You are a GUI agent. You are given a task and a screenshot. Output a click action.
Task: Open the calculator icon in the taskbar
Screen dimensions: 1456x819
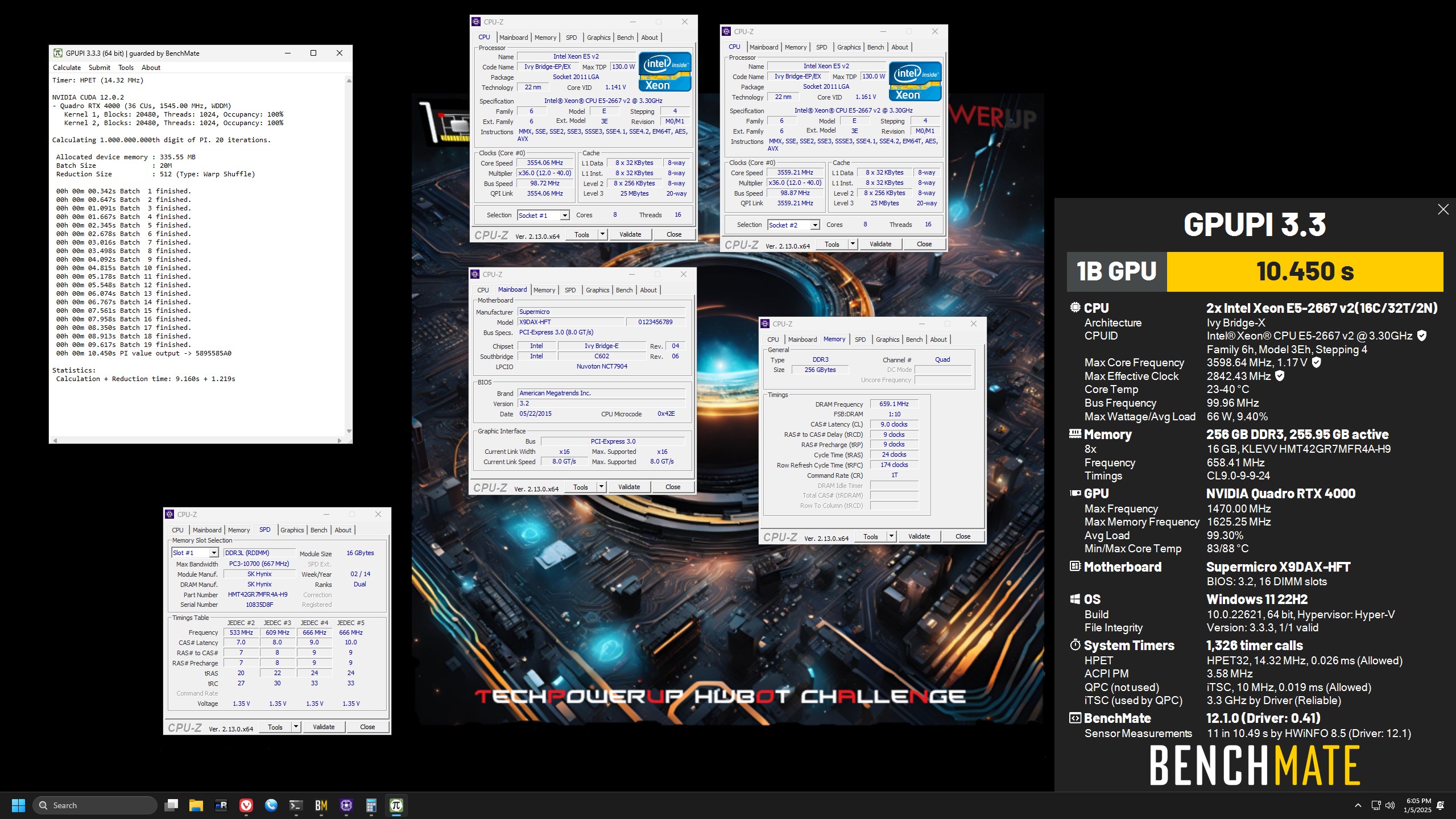click(371, 805)
